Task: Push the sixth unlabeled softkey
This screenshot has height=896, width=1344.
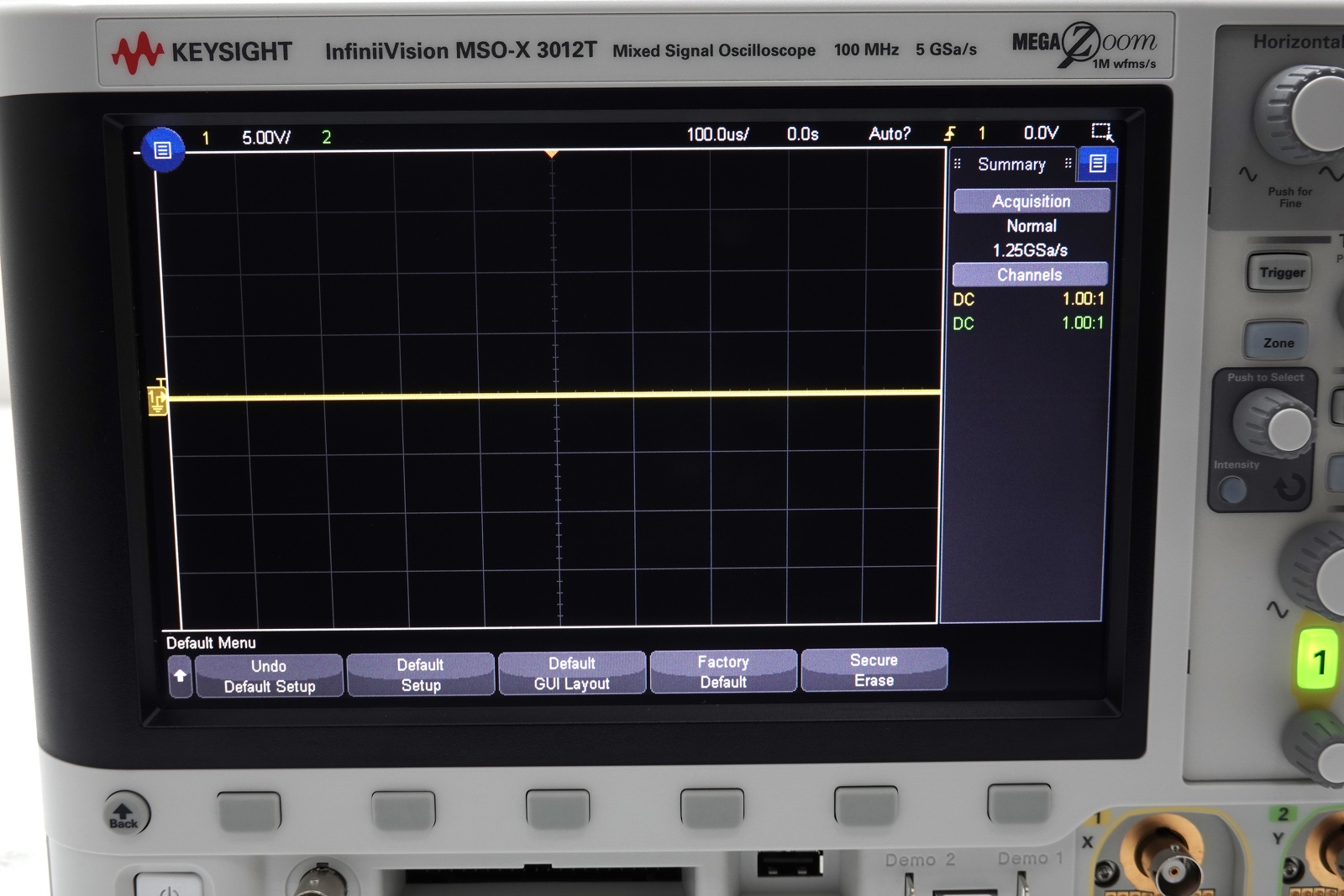Action: point(1019,804)
